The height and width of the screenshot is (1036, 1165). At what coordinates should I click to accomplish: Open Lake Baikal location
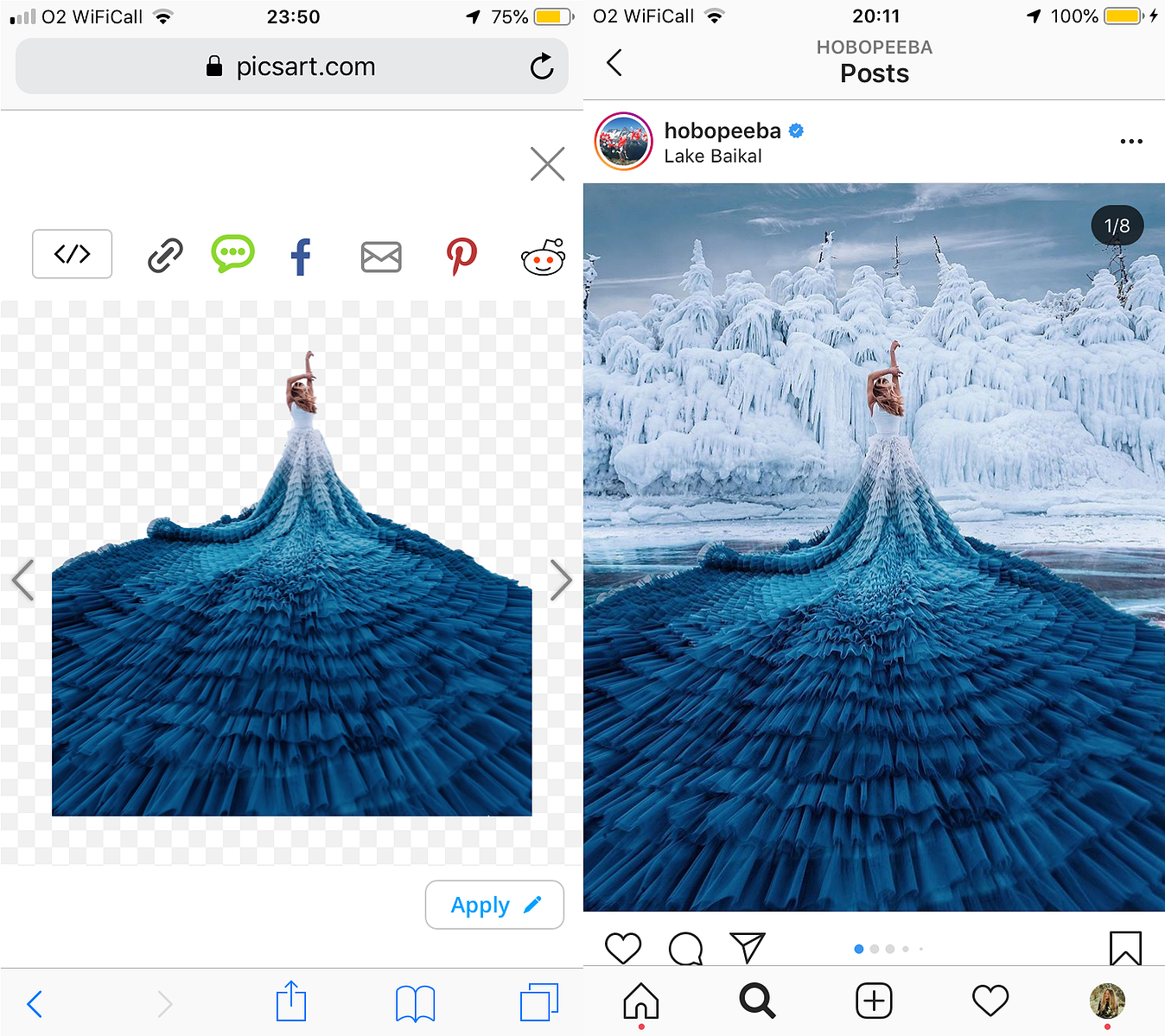(x=713, y=156)
